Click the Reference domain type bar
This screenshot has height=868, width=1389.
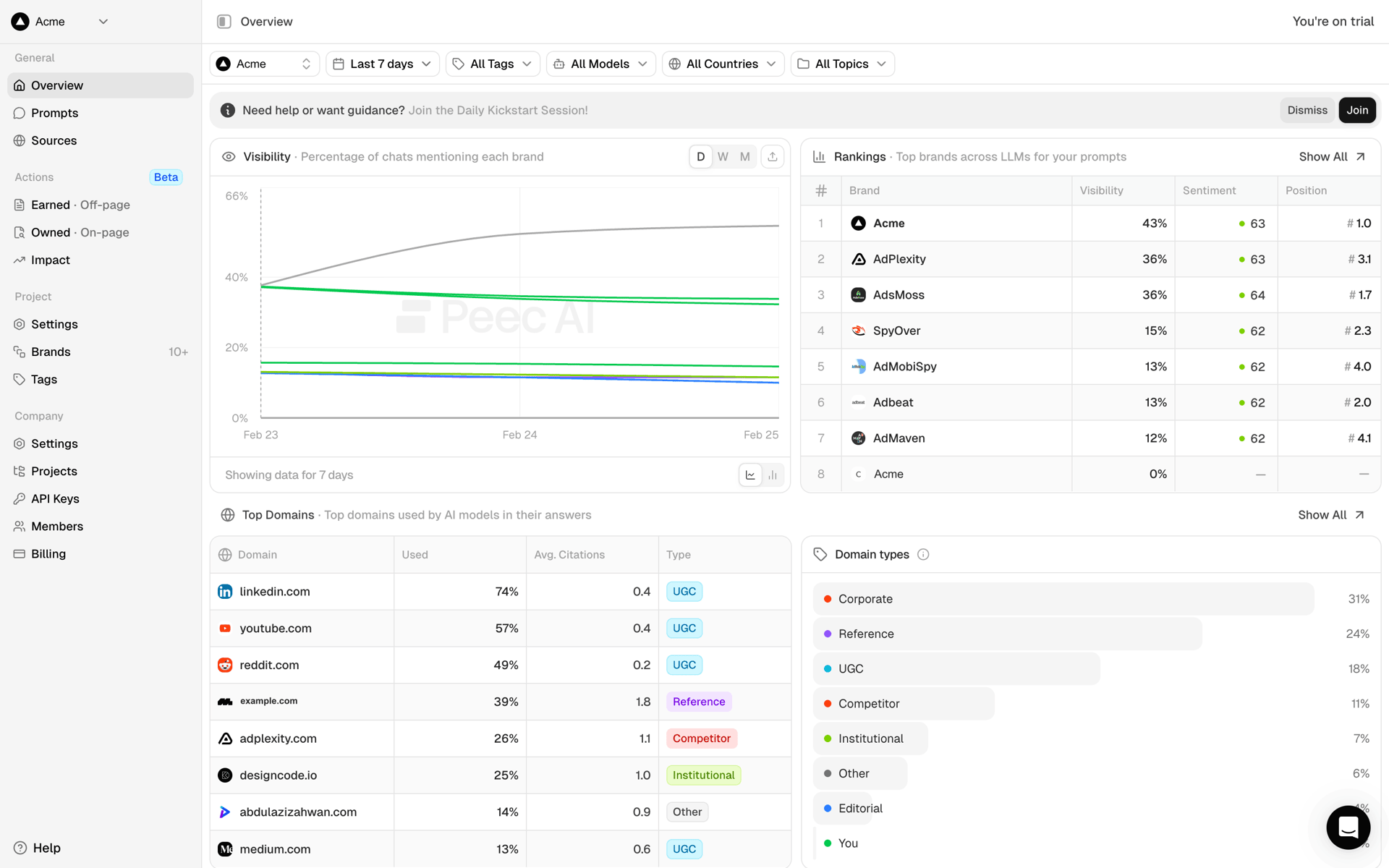coord(1008,634)
